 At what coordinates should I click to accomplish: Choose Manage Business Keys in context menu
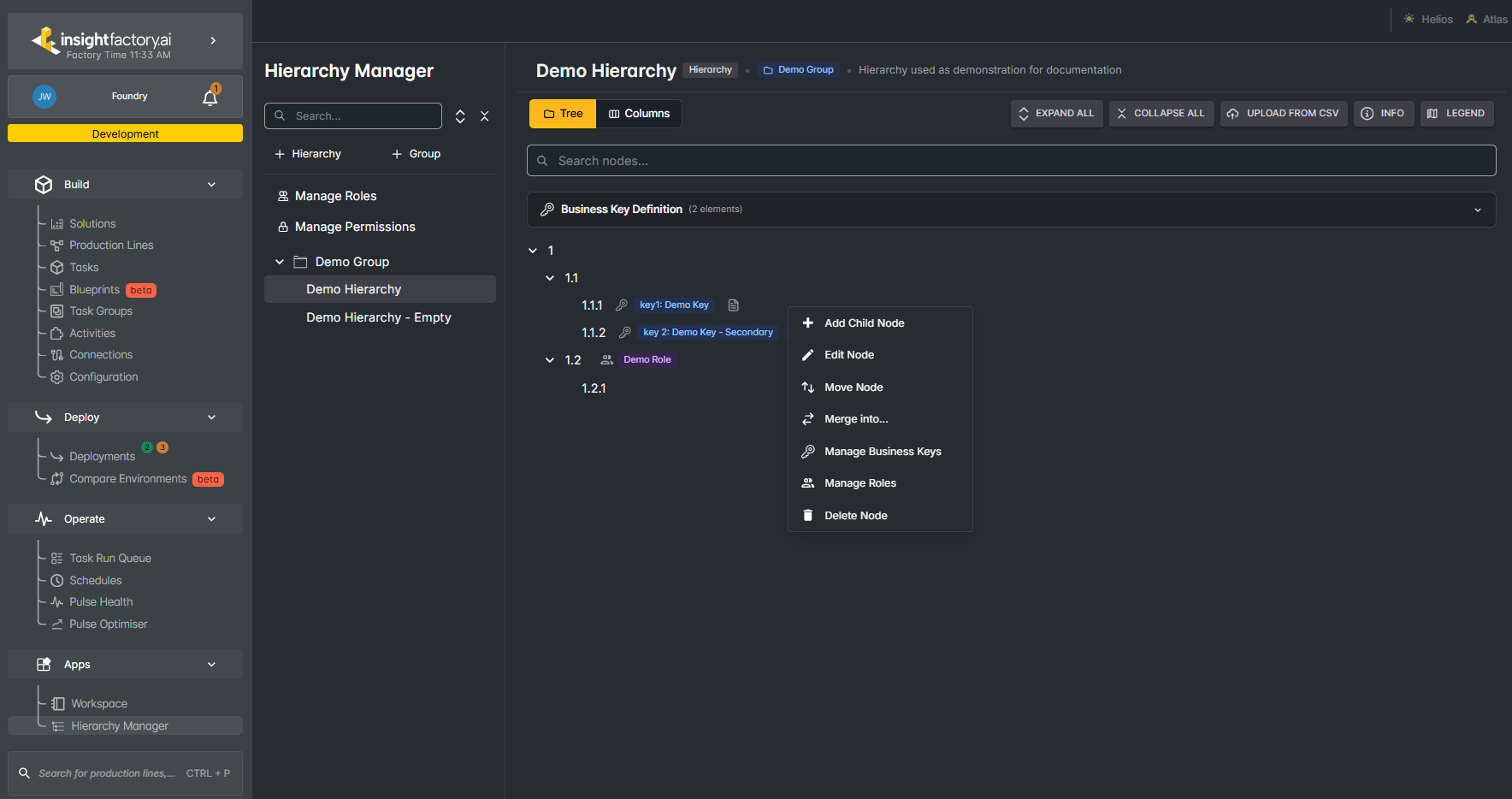pyautogui.click(x=880, y=452)
